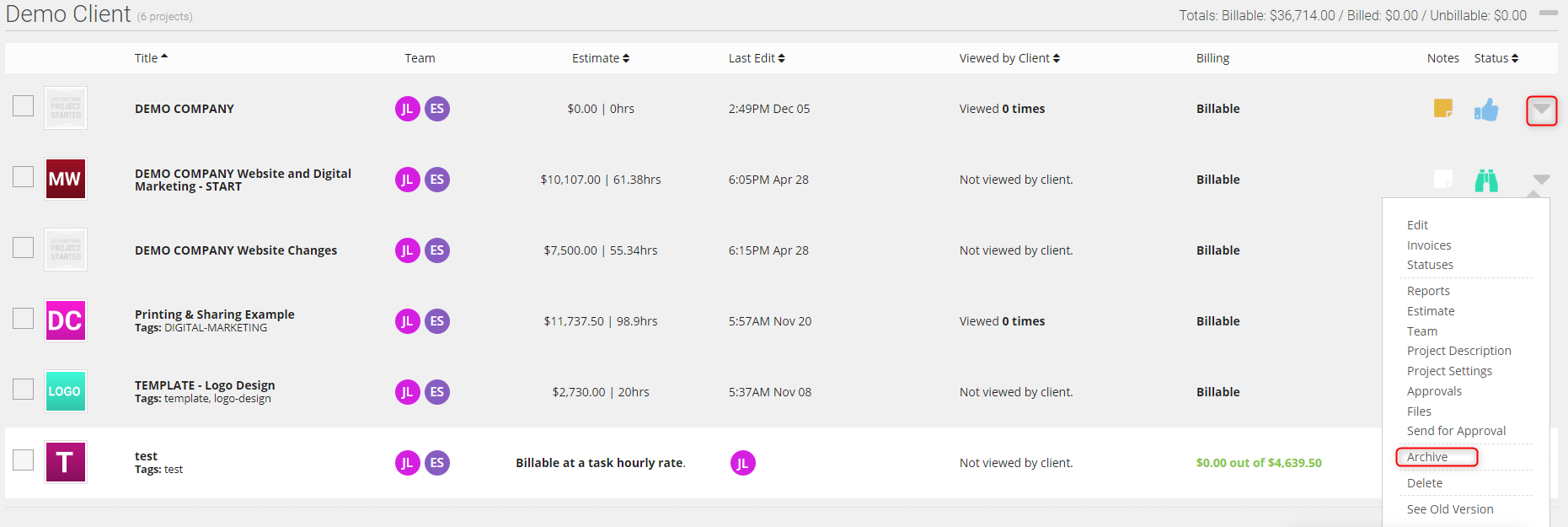Click the pink DC project icon

coord(65,320)
